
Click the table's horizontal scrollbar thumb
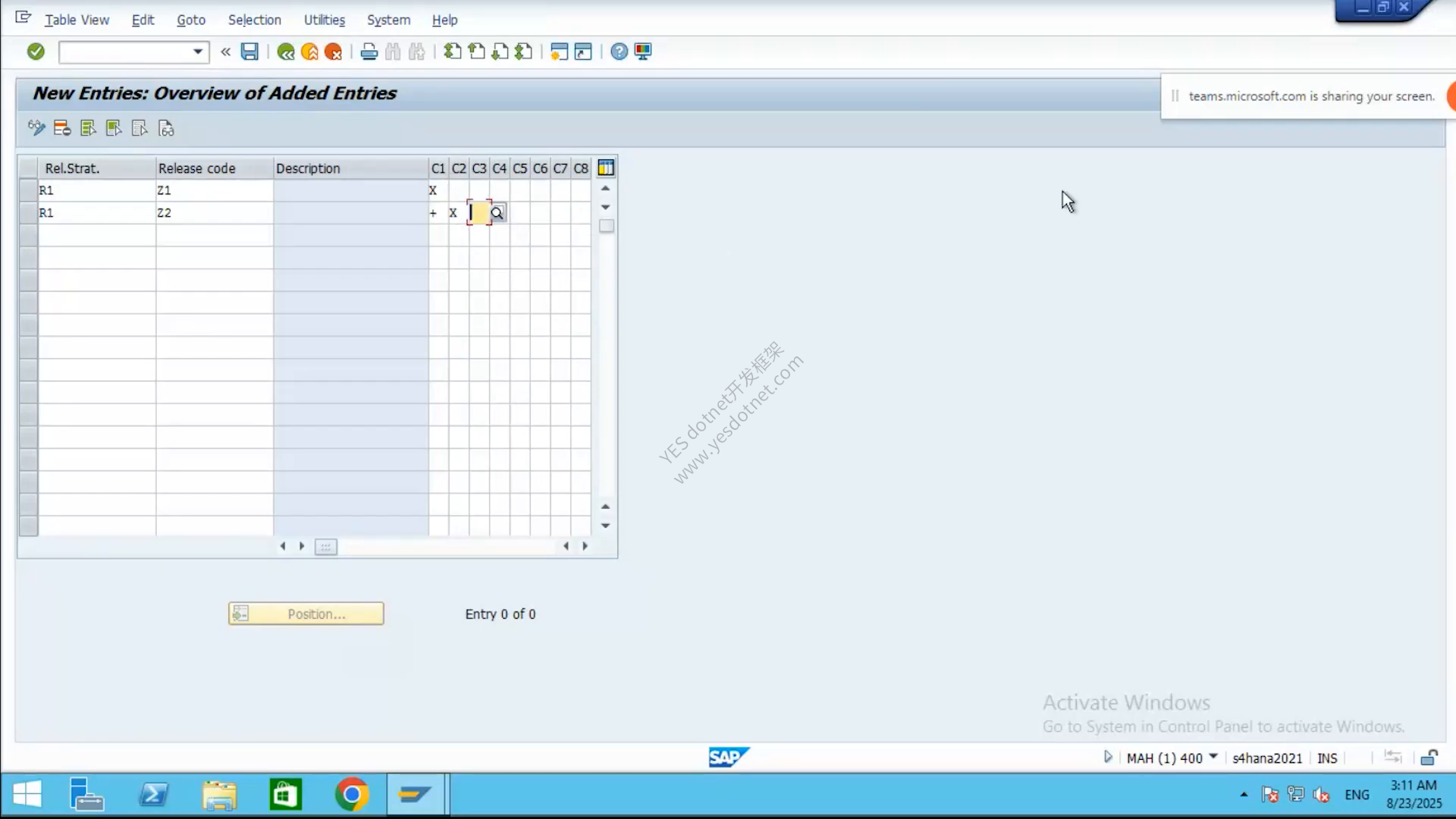(325, 547)
